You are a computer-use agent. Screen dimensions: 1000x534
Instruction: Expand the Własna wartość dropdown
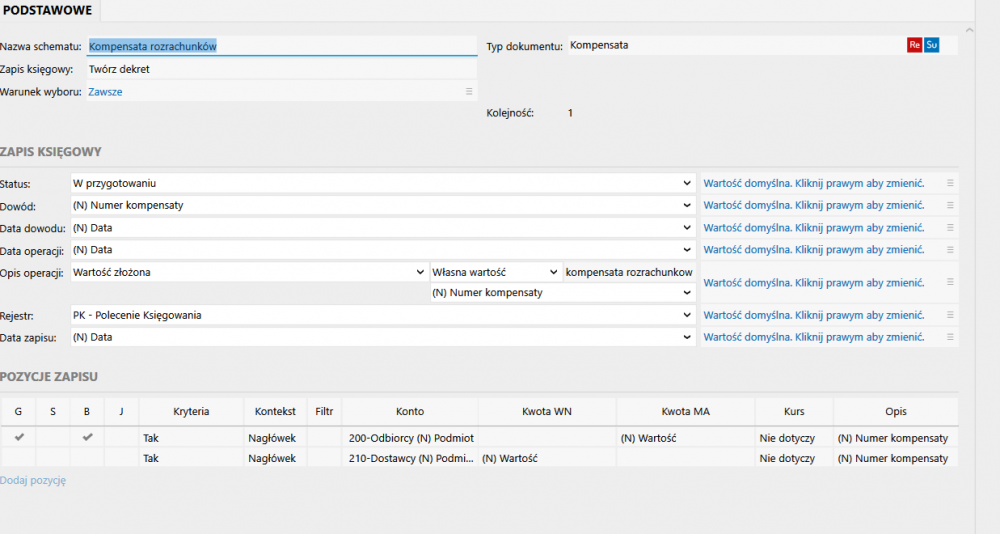[x=554, y=272]
